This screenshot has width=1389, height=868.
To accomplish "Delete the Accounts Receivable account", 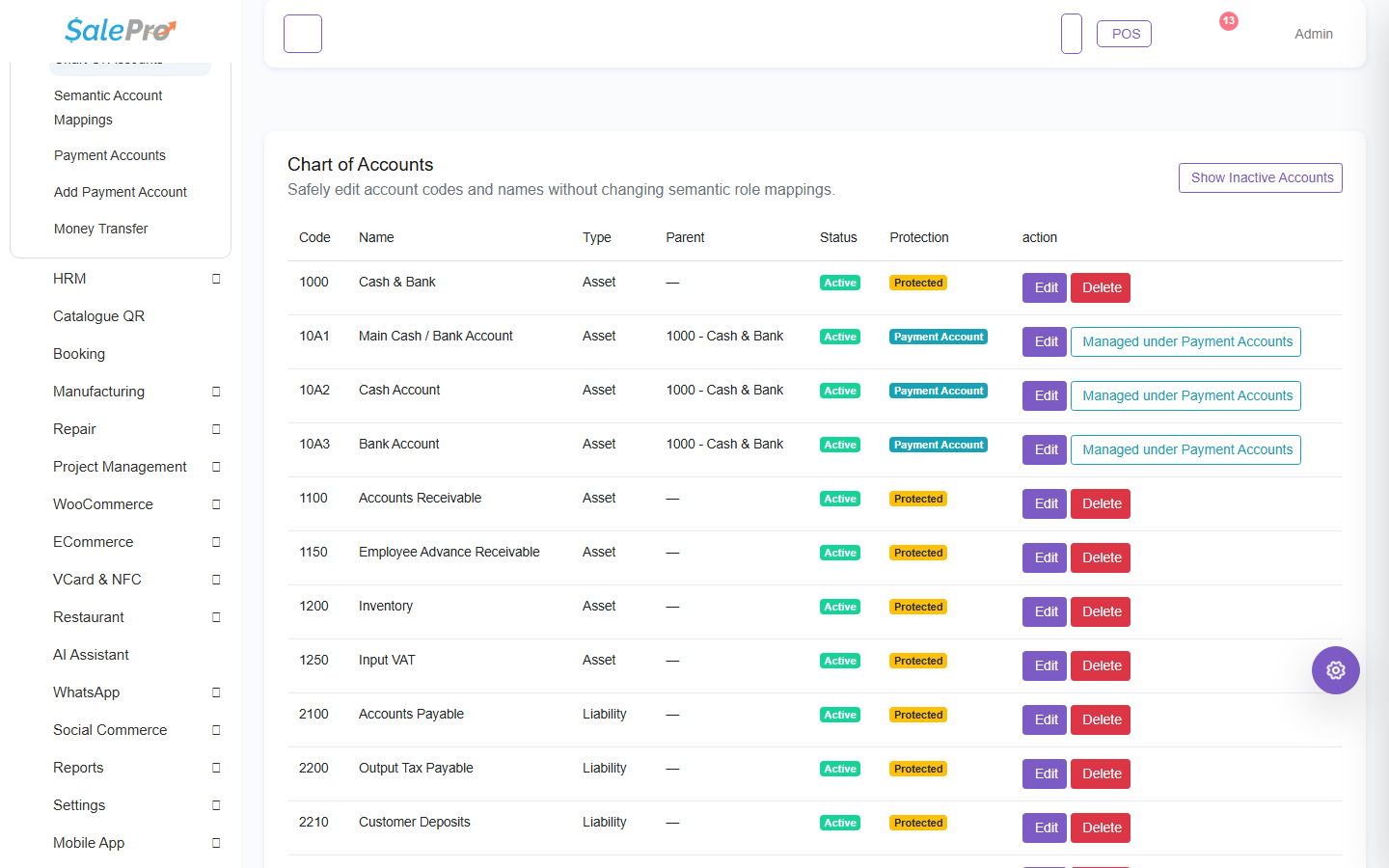I will 1101,503.
